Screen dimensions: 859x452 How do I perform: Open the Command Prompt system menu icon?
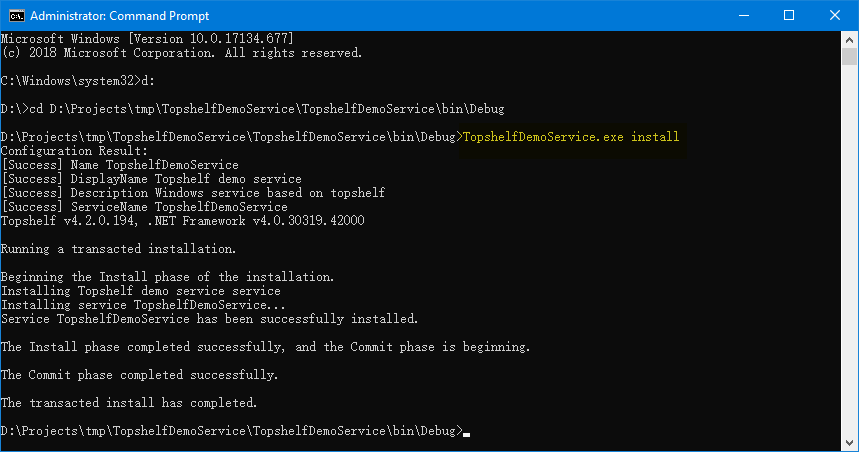click(16, 15)
